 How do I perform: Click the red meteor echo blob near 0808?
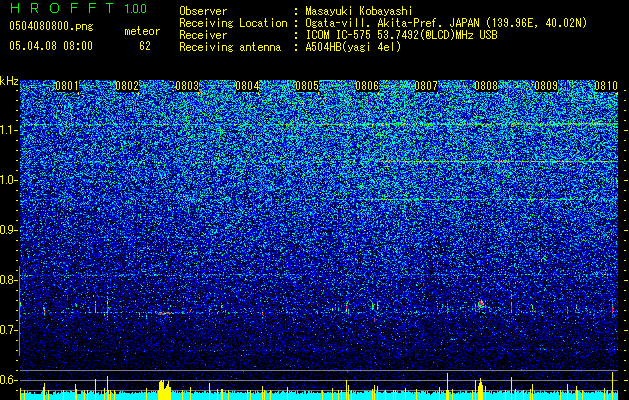click(481, 304)
